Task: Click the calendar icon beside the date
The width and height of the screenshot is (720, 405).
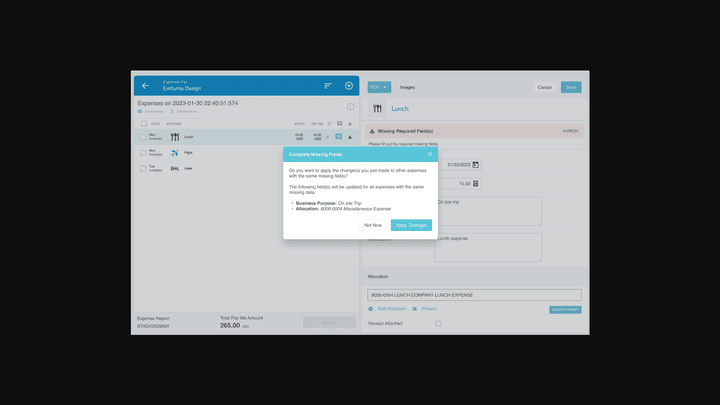Action: 476,164
